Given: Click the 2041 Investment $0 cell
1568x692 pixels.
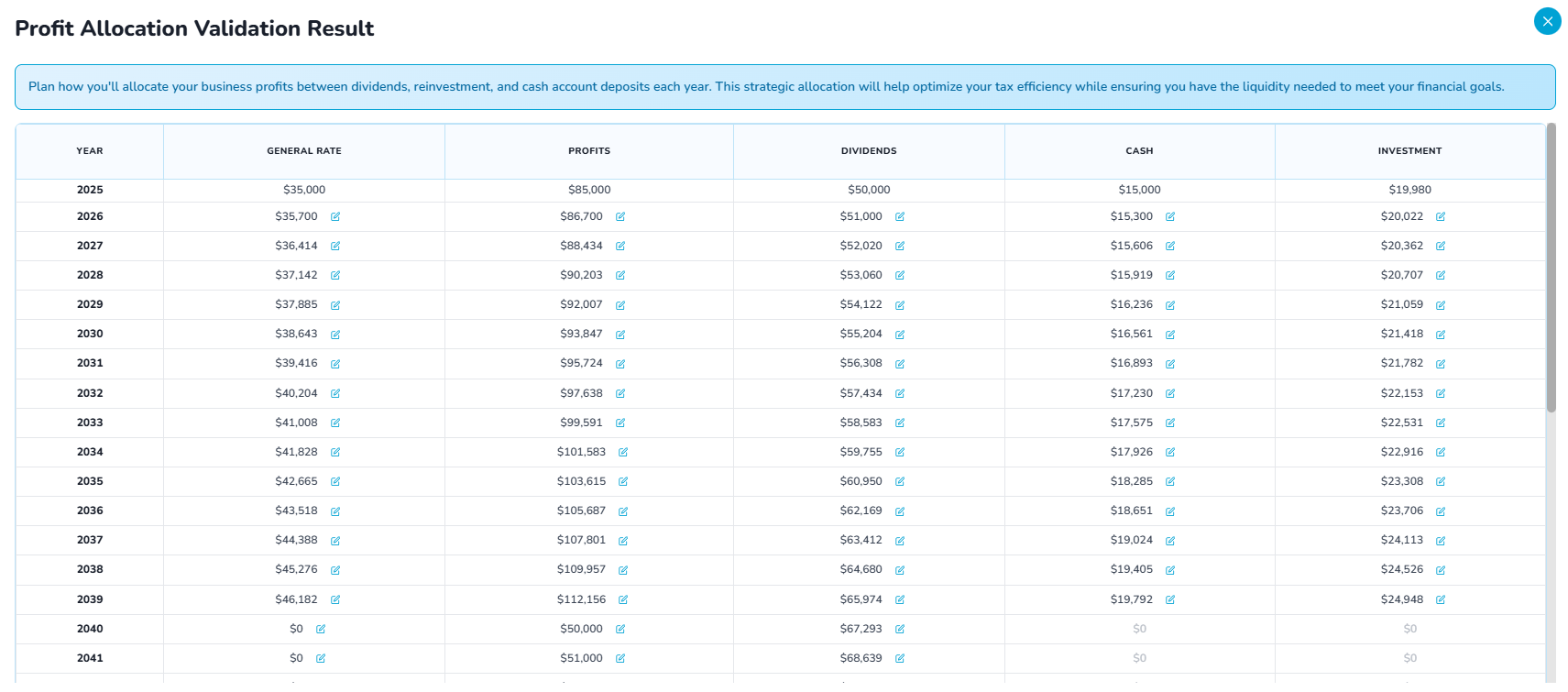Looking at the screenshot, I should 1410,658.
